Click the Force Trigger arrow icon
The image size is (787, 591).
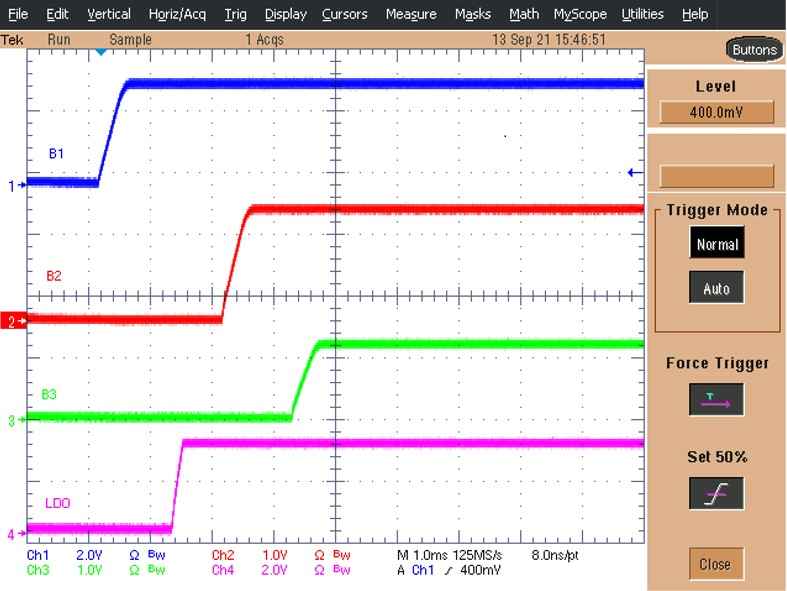(x=716, y=400)
